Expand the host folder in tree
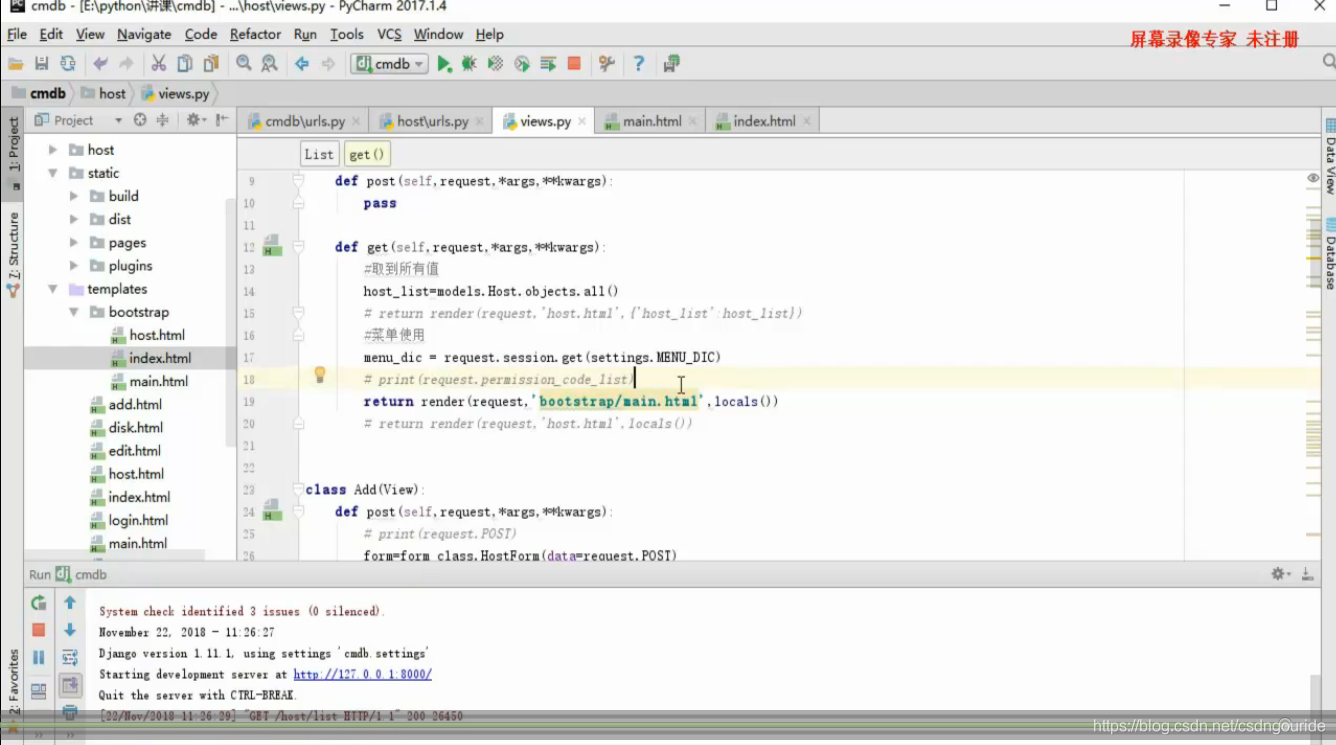The width and height of the screenshot is (1336, 745). [x=53, y=150]
